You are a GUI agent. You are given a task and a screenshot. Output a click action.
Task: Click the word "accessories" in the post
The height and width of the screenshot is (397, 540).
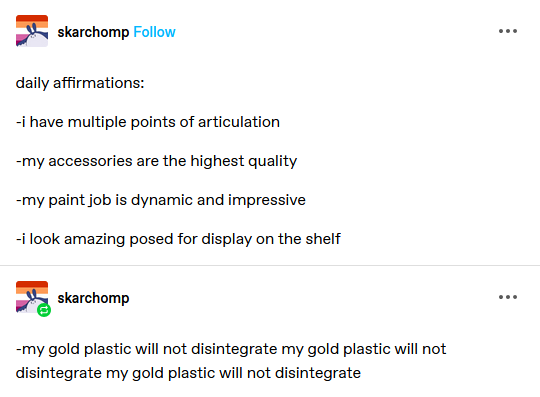[90, 161]
